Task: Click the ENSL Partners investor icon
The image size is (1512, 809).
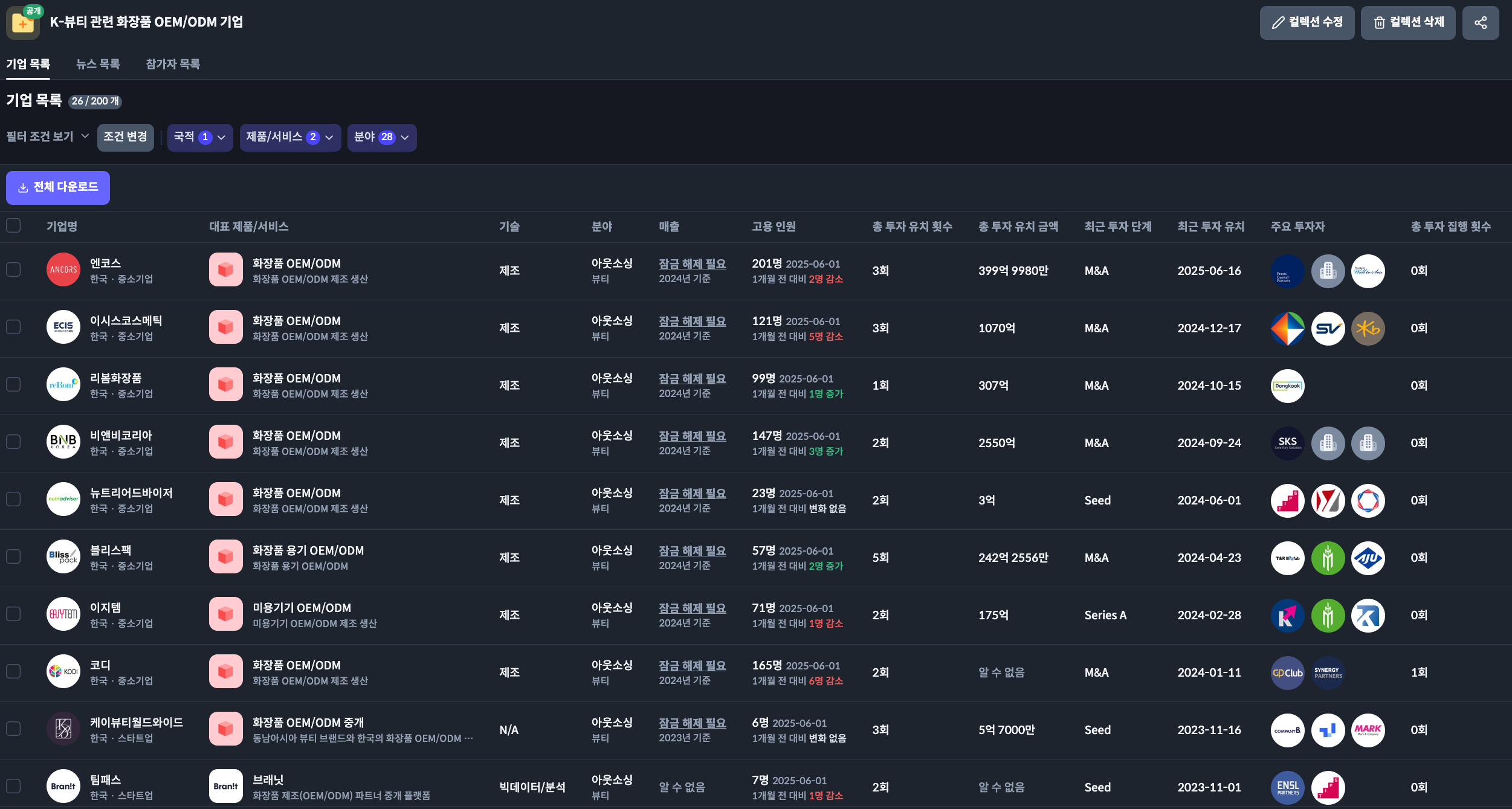Action: 1287,788
